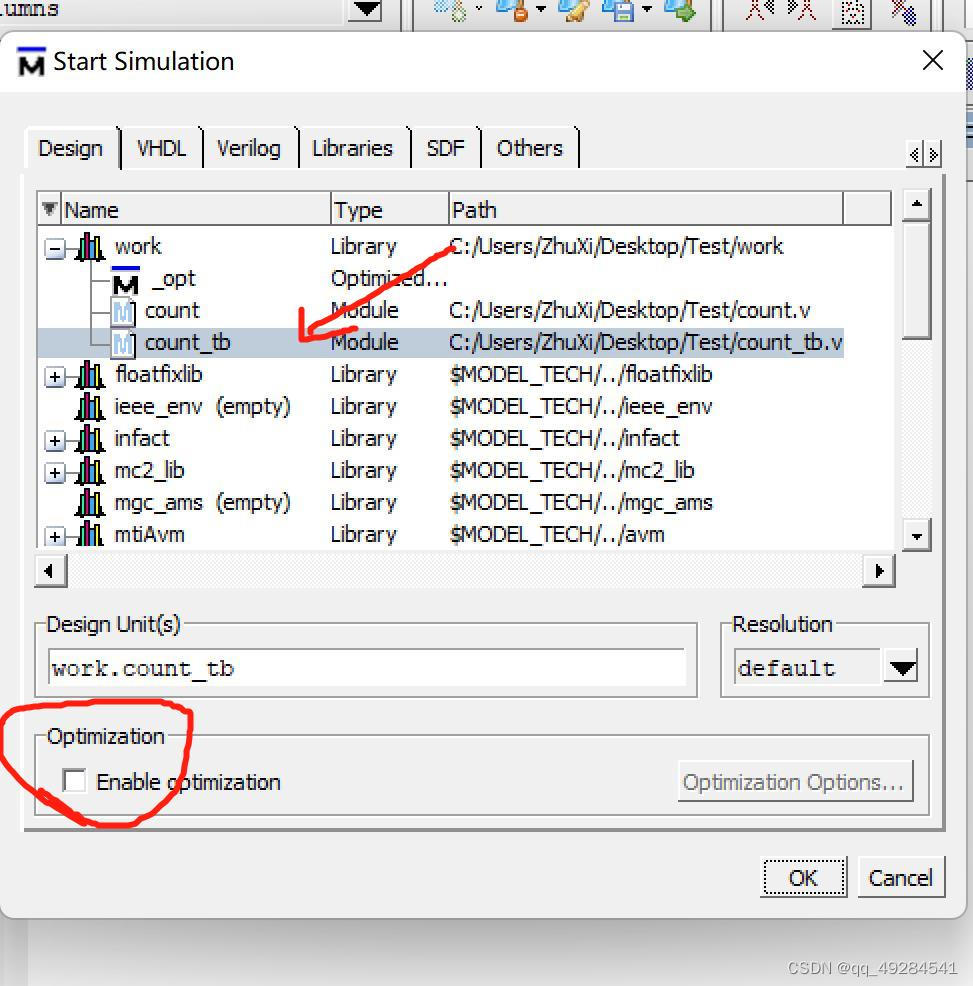Close the Start Simulation dialog
The image size is (973, 986).
pyautogui.click(x=932, y=61)
